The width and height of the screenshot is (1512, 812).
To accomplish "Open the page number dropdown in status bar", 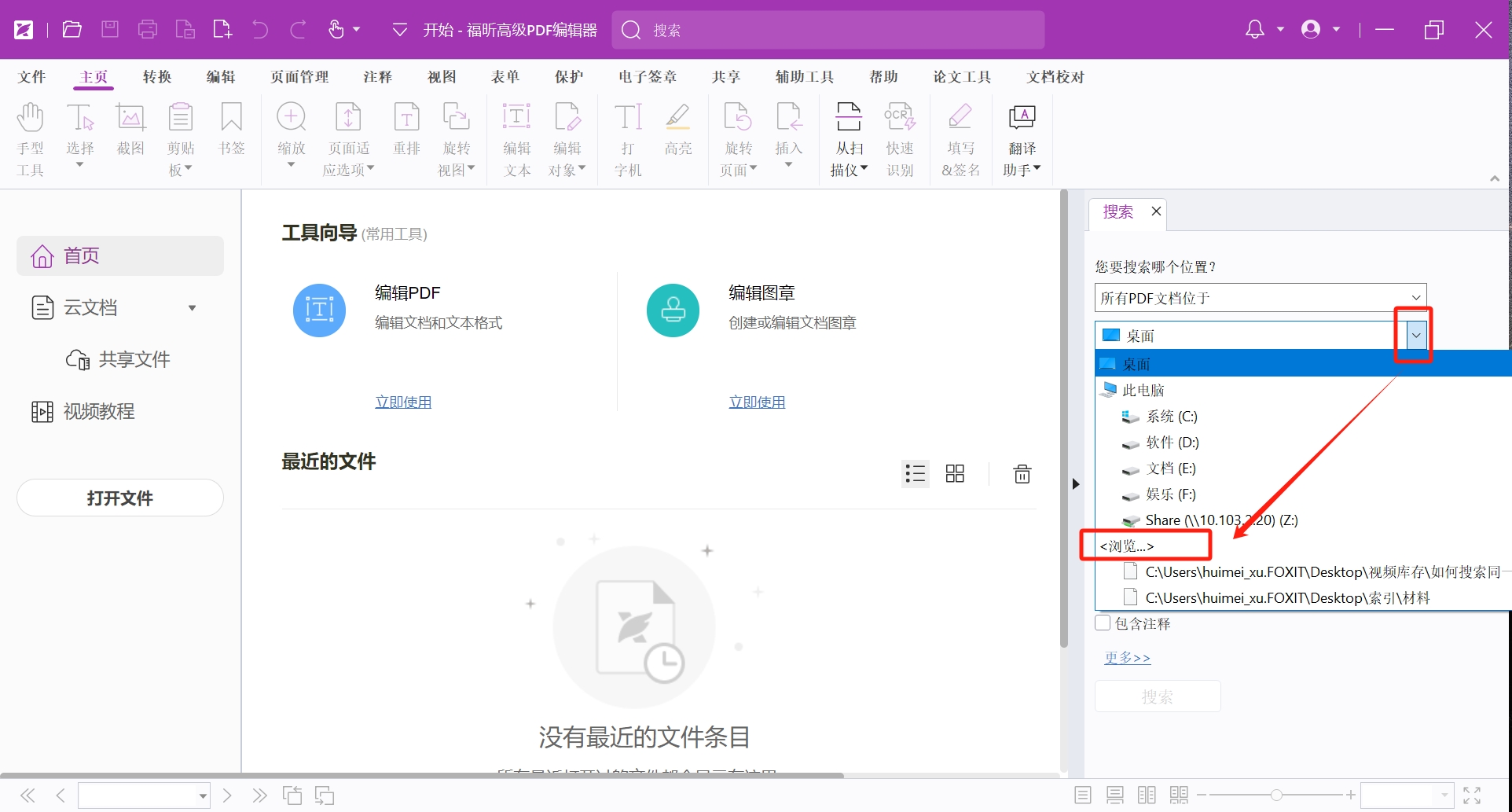I will (x=203, y=795).
